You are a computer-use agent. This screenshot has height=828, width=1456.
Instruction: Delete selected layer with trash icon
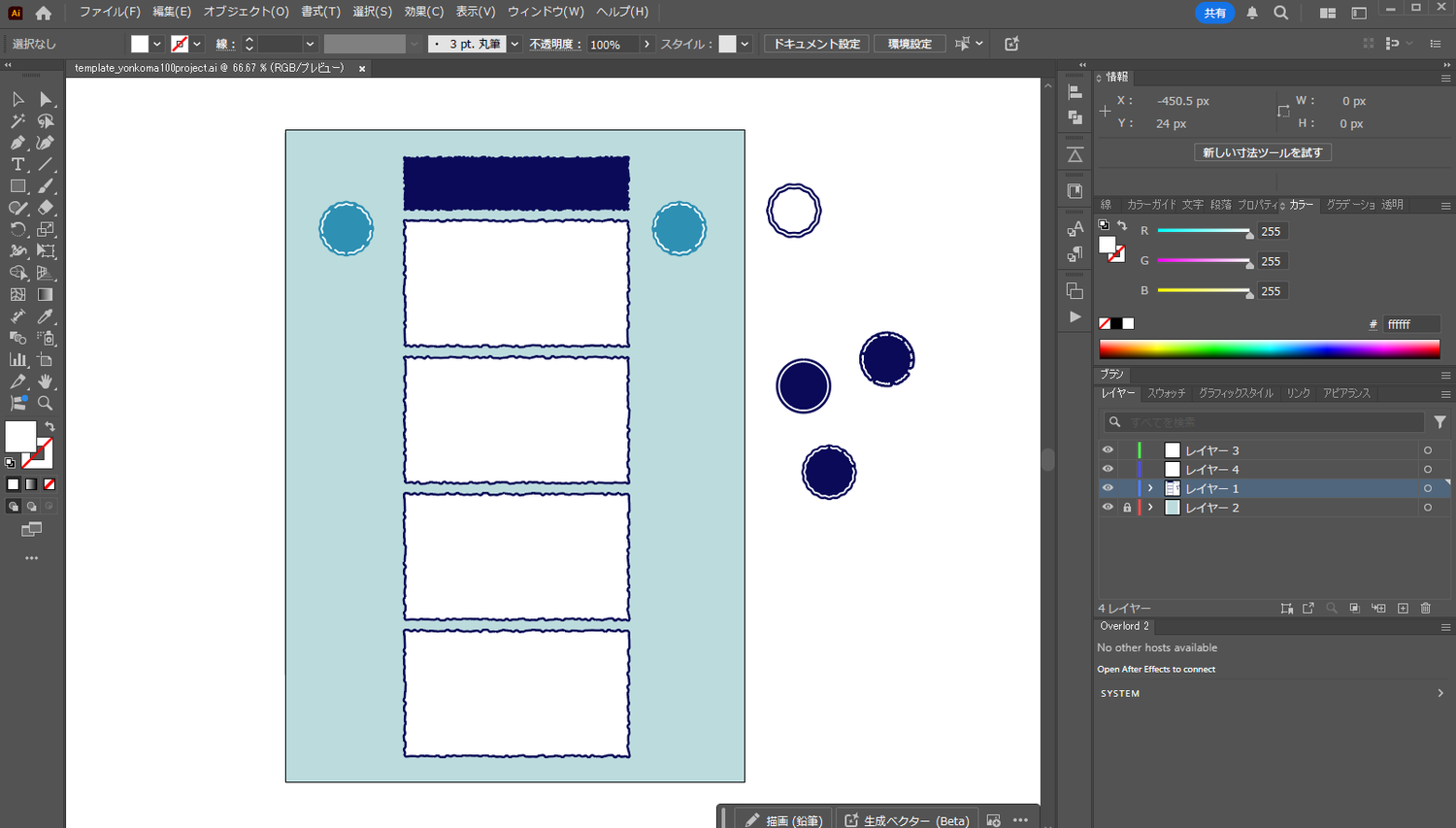(1425, 609)
